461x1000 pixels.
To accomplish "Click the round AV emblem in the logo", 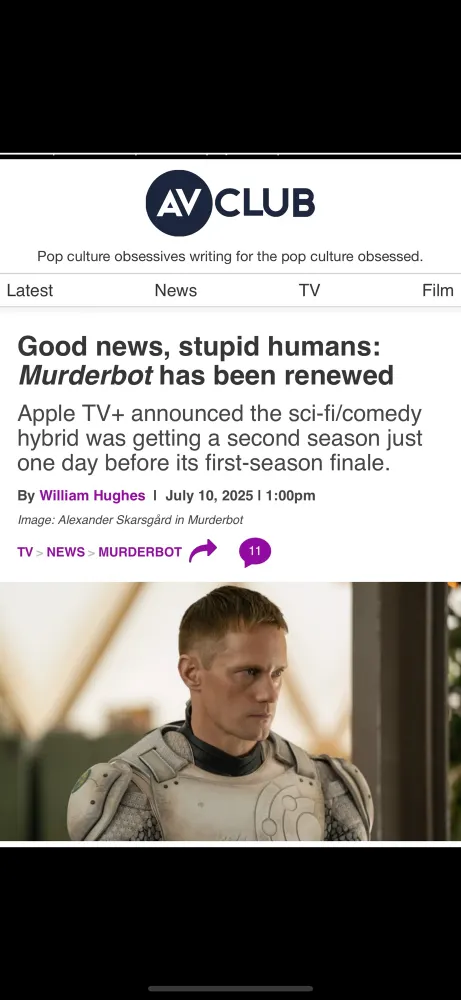I will tap(179, 203).
